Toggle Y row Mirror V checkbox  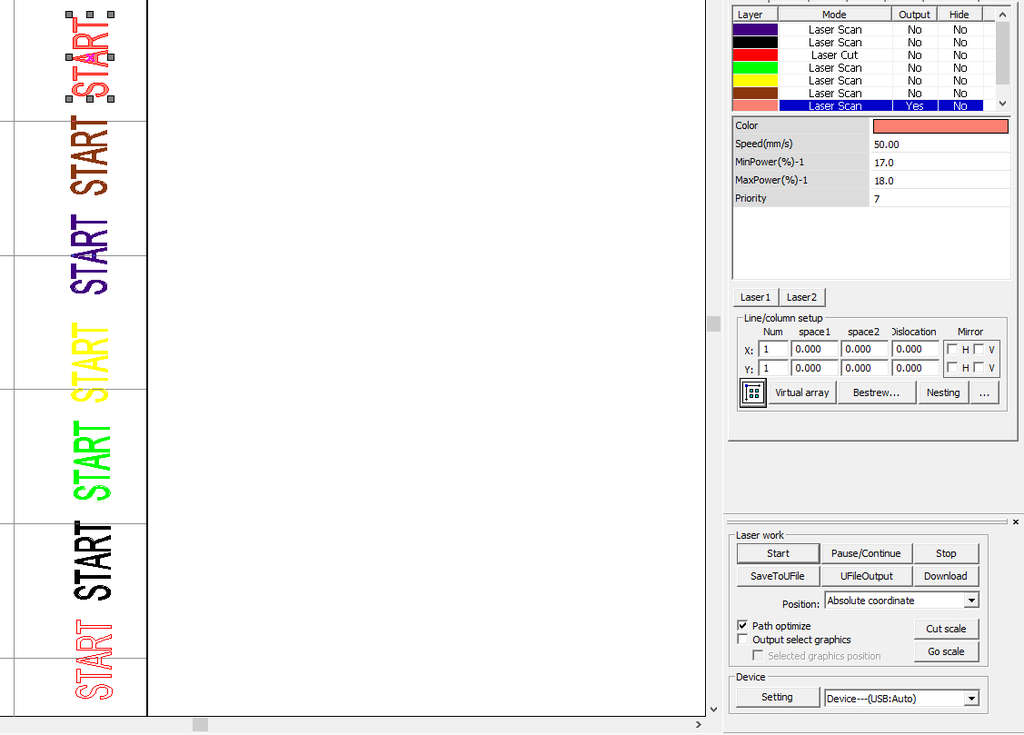click(978, 368)
